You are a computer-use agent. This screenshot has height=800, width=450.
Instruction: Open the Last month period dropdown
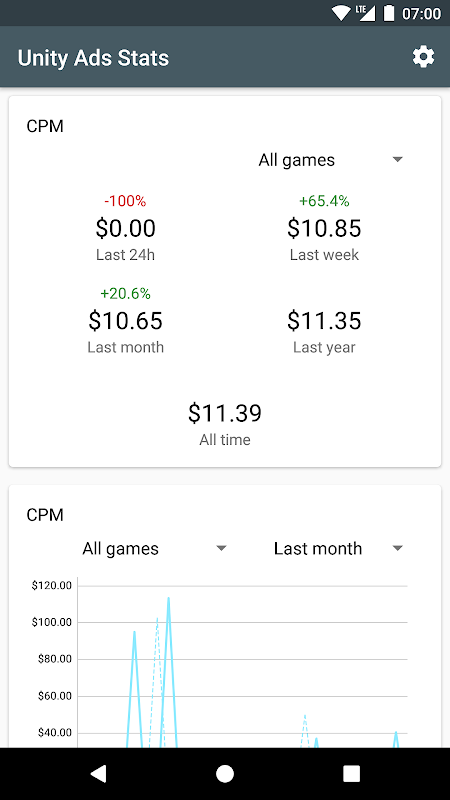(x=338, y=548)
